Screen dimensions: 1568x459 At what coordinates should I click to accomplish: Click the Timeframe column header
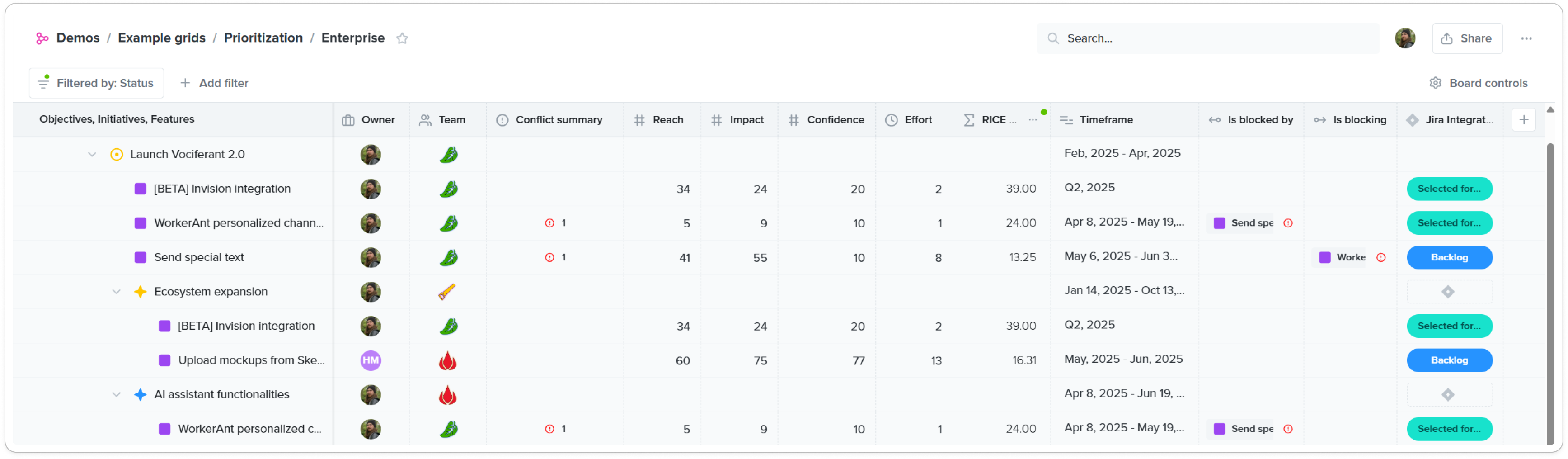pyautogui.click(x=1124, y=119)
